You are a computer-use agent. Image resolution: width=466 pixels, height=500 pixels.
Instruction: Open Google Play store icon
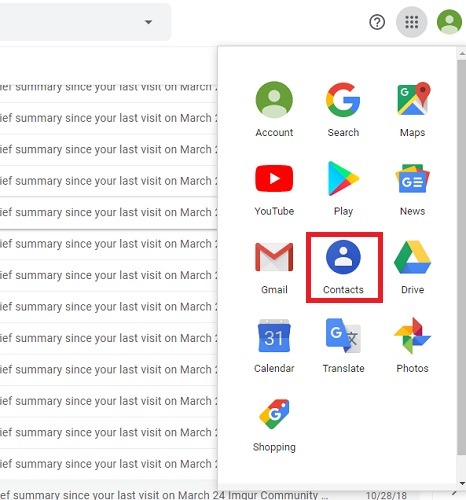coord(343,188)
